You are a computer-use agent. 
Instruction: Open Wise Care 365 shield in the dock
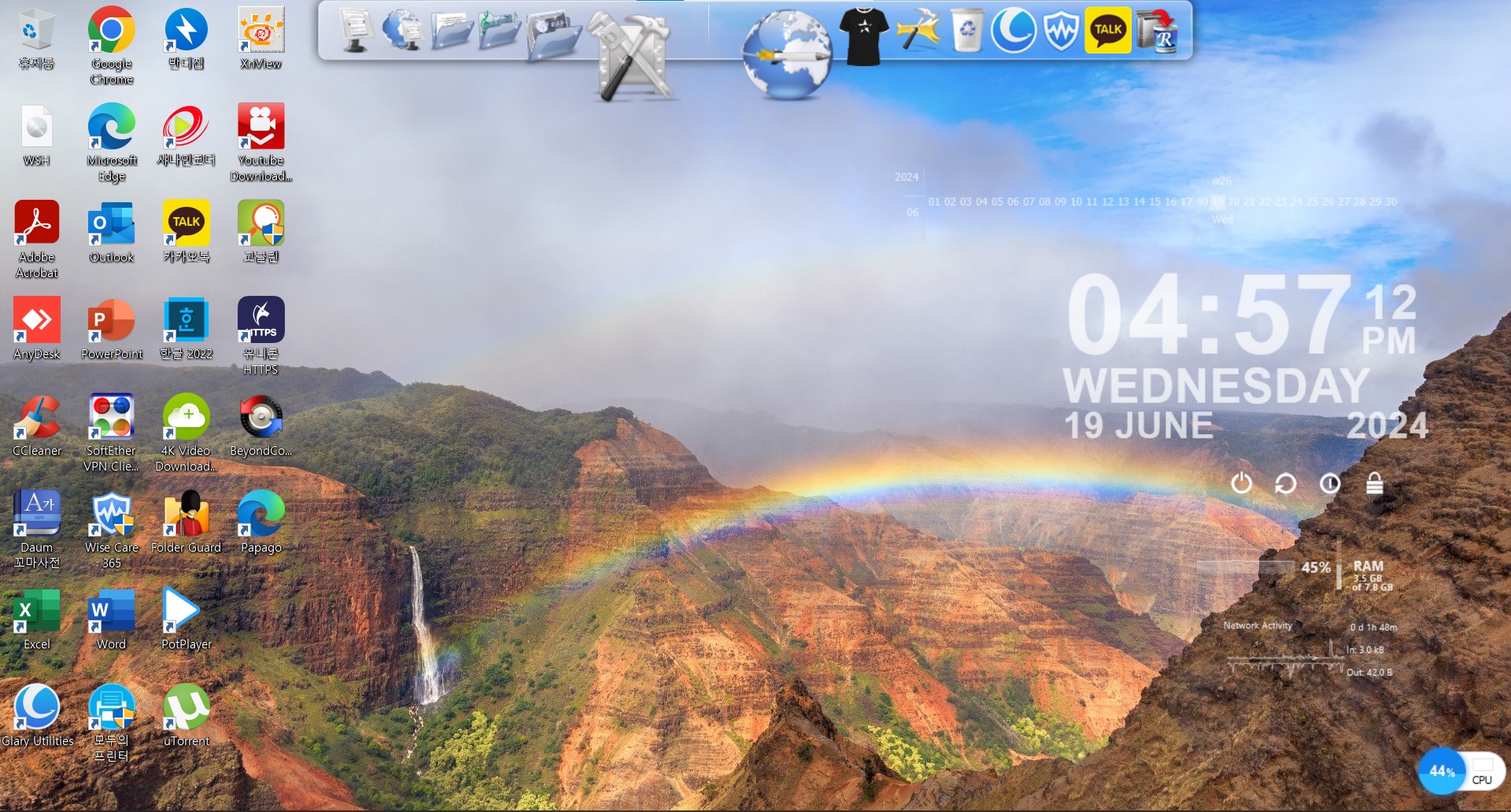point(1061,30)
